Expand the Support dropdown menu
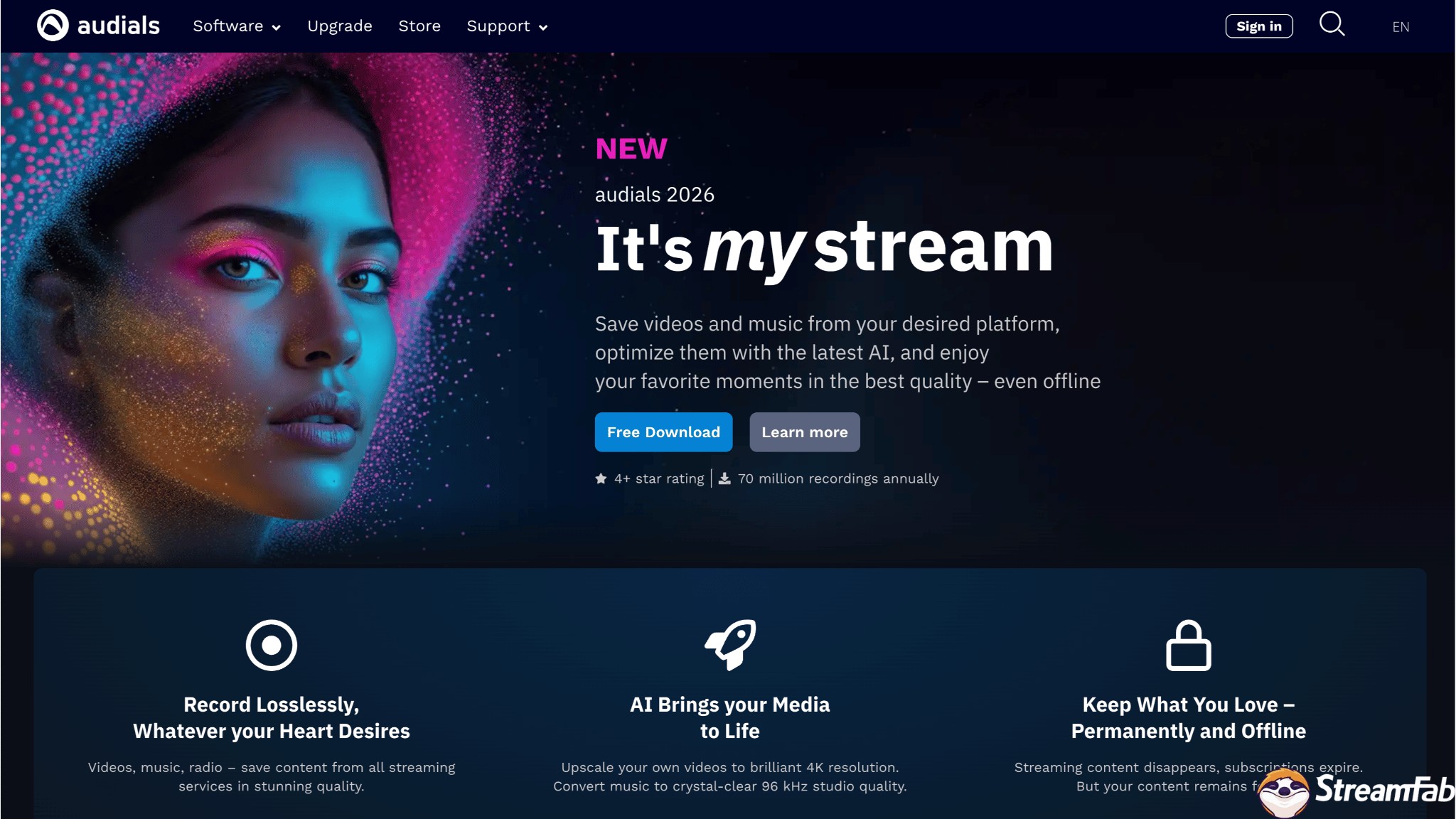 (507, 26)
